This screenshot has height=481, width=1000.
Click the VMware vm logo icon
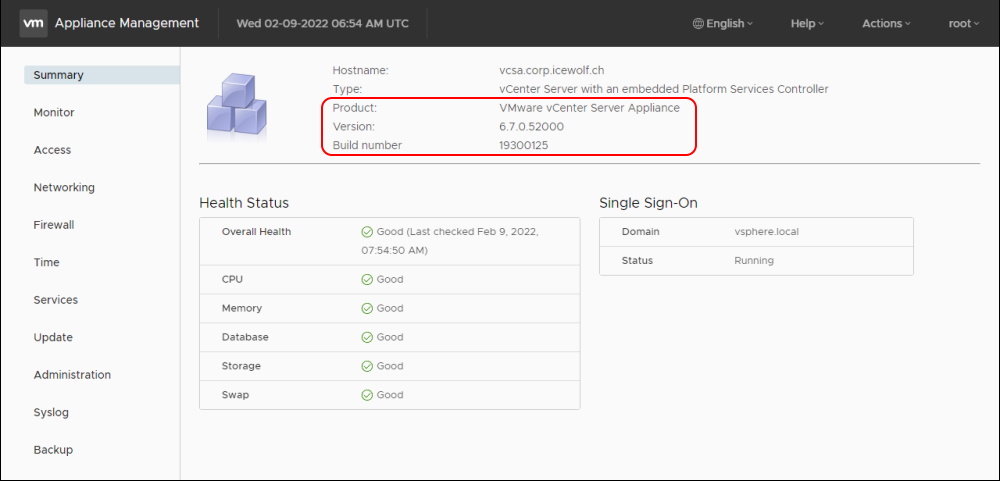pyautogui.click(x=33, y=24)
